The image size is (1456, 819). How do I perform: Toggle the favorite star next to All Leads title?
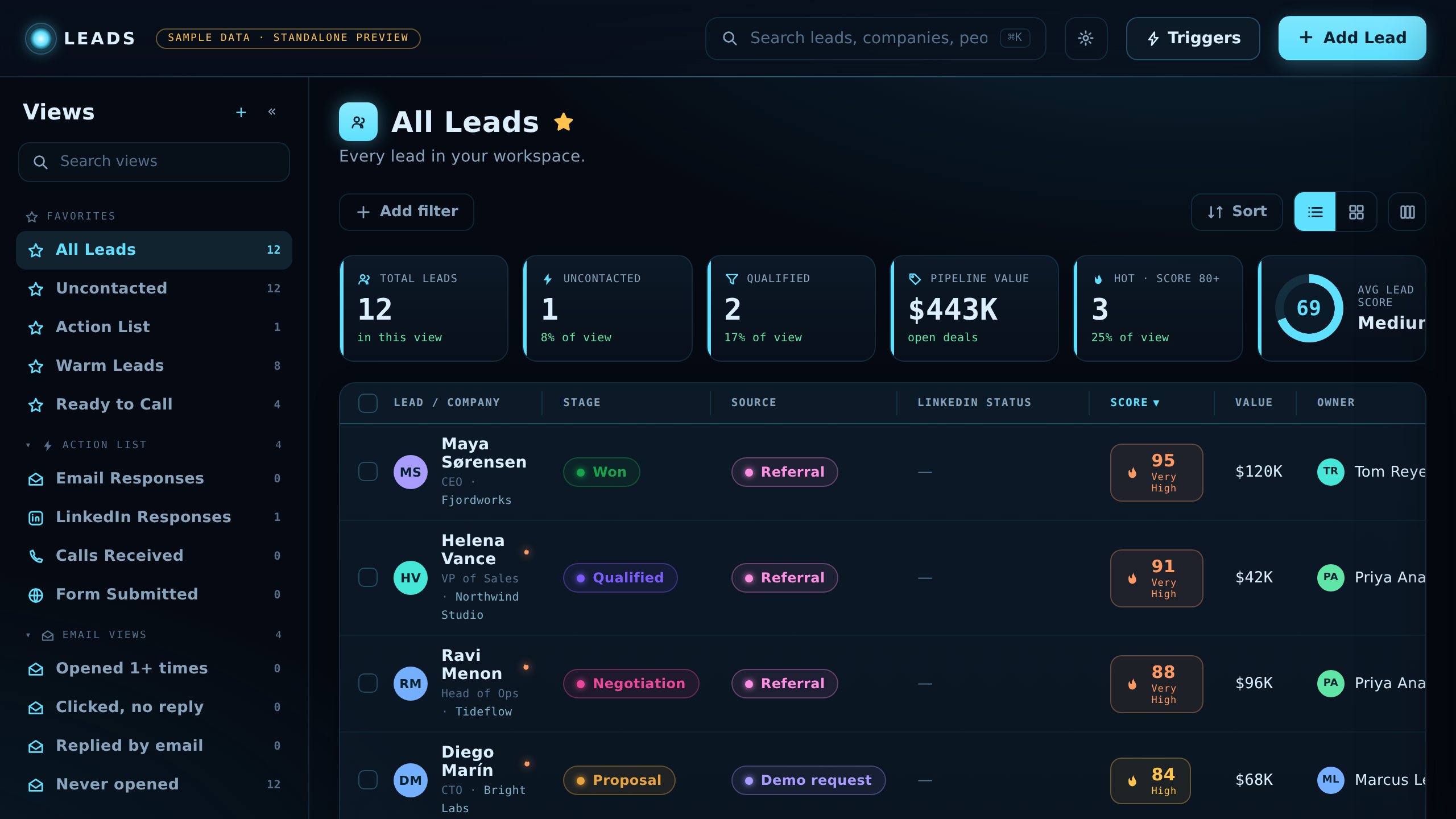click(564, 122)
